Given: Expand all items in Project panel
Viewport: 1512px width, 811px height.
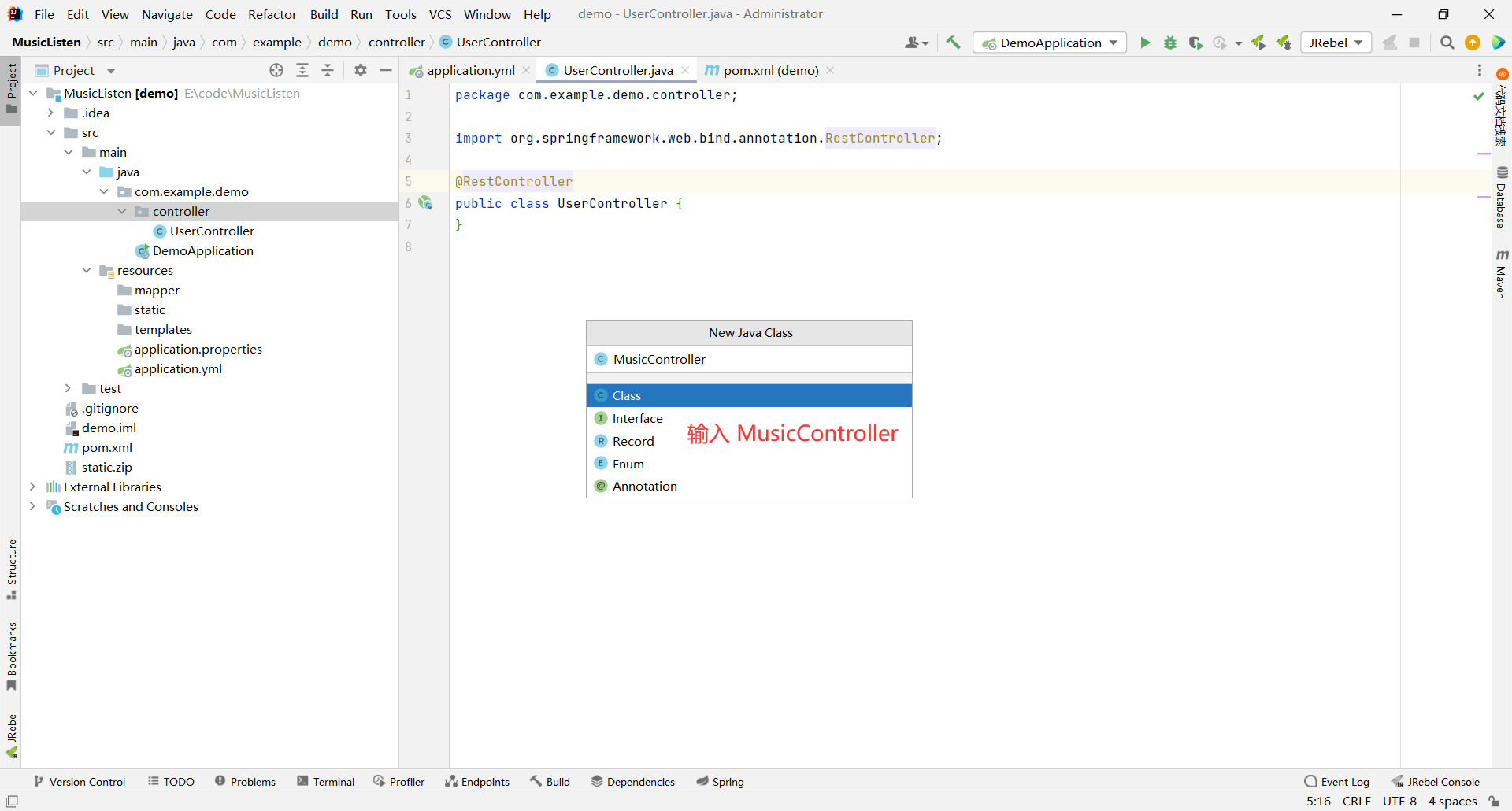Looking at the screenshot, I should 302,70.
